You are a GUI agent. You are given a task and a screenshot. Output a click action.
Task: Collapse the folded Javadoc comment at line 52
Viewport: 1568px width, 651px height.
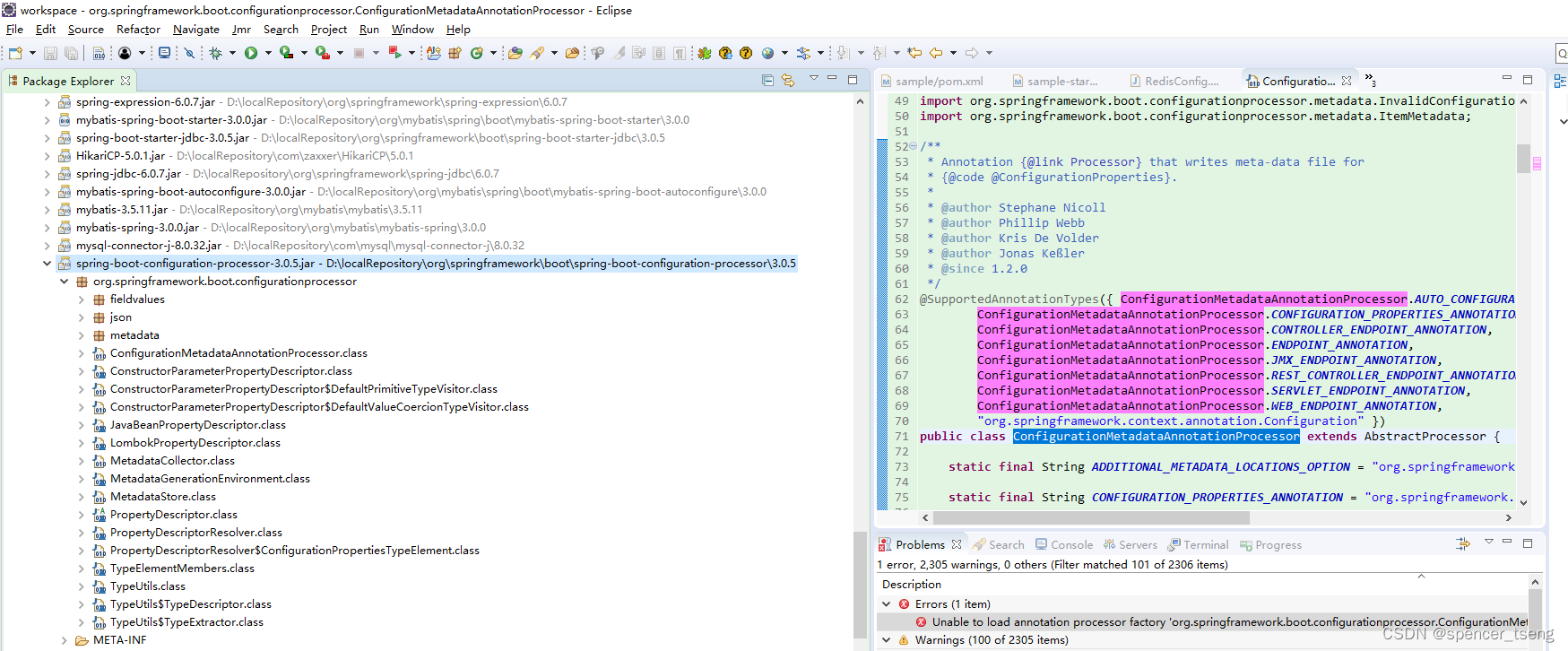click(913, 146)
